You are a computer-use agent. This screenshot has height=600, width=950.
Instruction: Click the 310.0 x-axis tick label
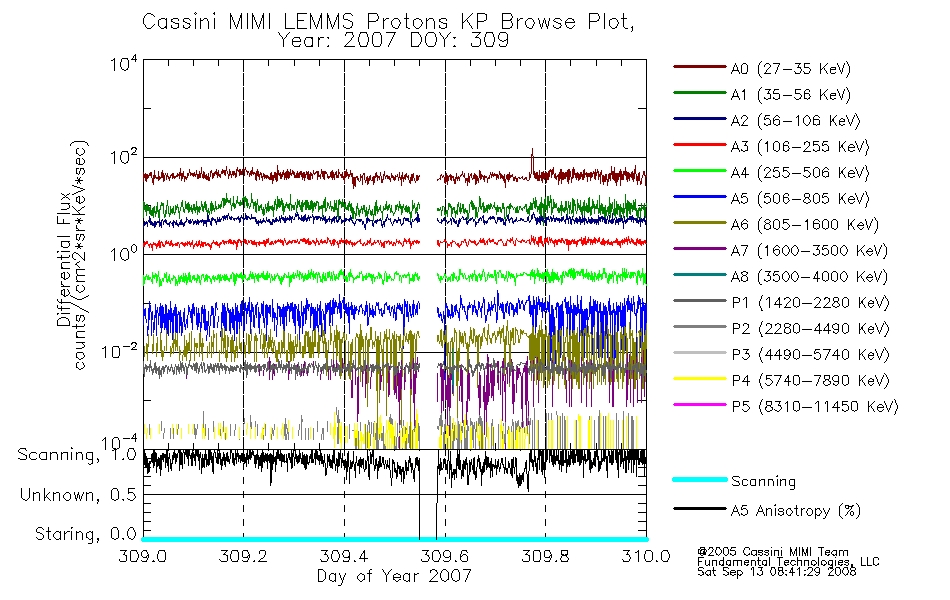(x=646, y=556)
